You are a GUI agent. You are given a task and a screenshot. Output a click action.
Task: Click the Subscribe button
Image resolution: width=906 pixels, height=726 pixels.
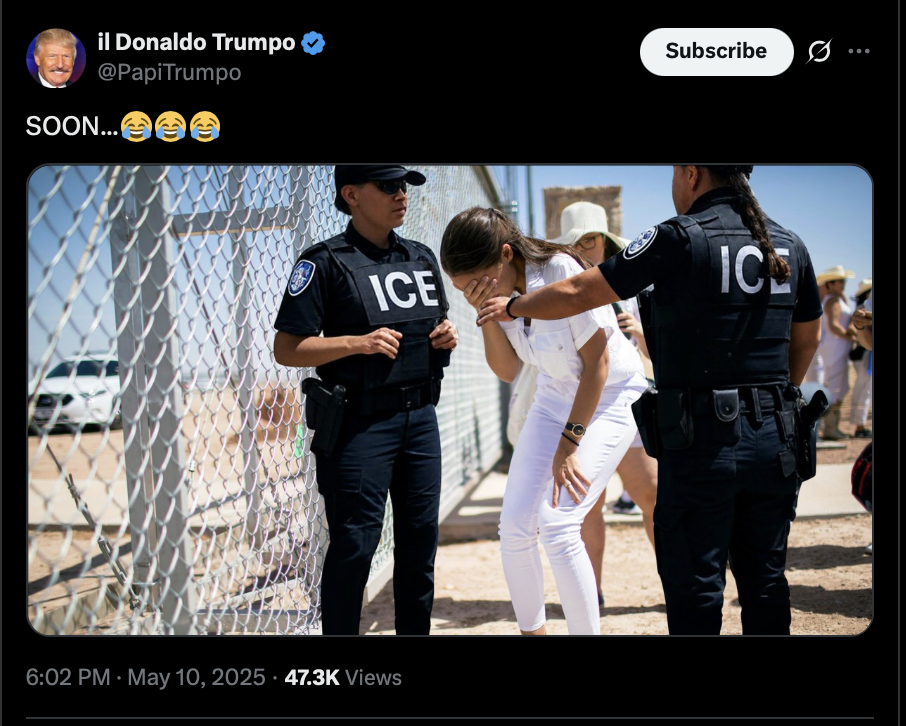pos(716,51)
